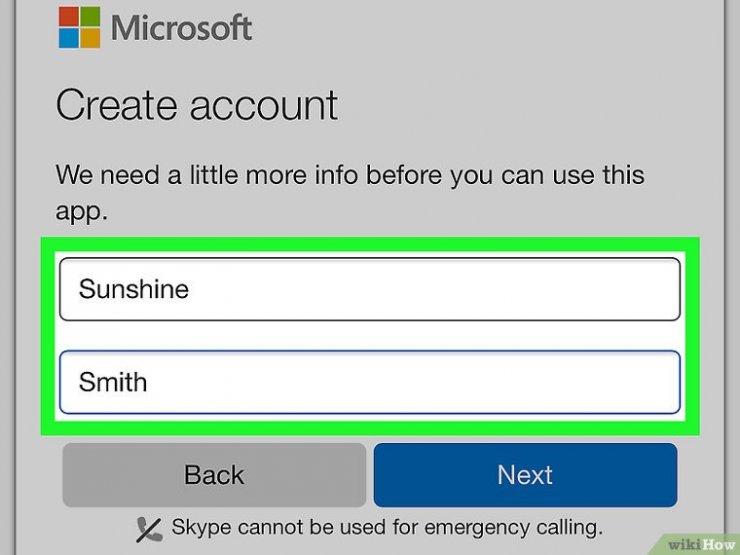The width and height of the screenshot is (740, 555).
Task: Click the word 'app.' below the description line
Action: tap(82, 211)
